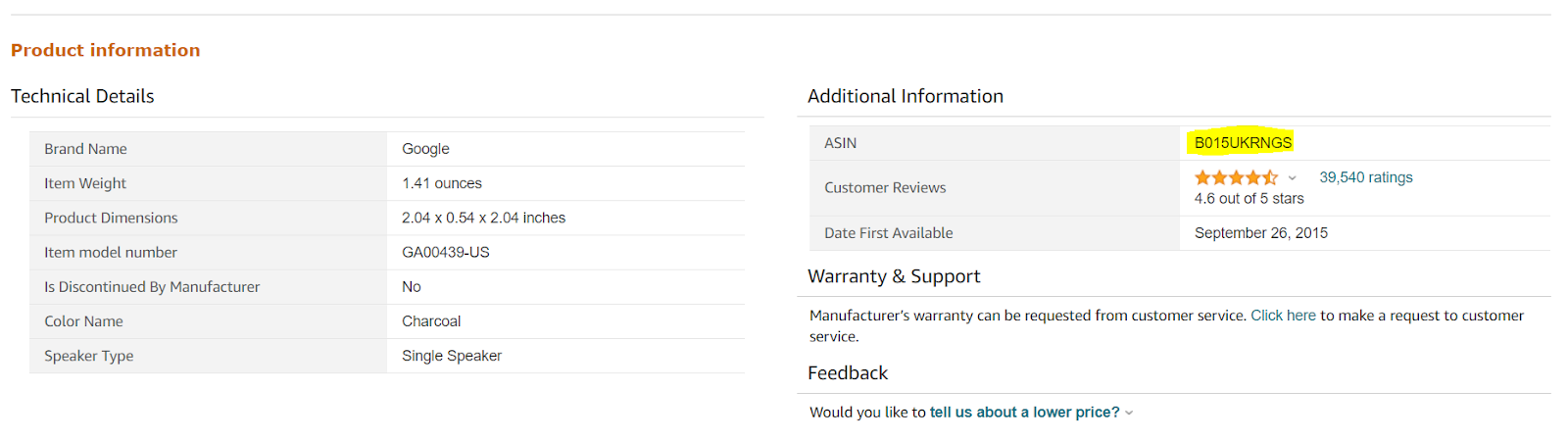Expand the chevron after lower price link
Image resolution: width=1568 pixels, height=440 pixels.
(1129, 413)
